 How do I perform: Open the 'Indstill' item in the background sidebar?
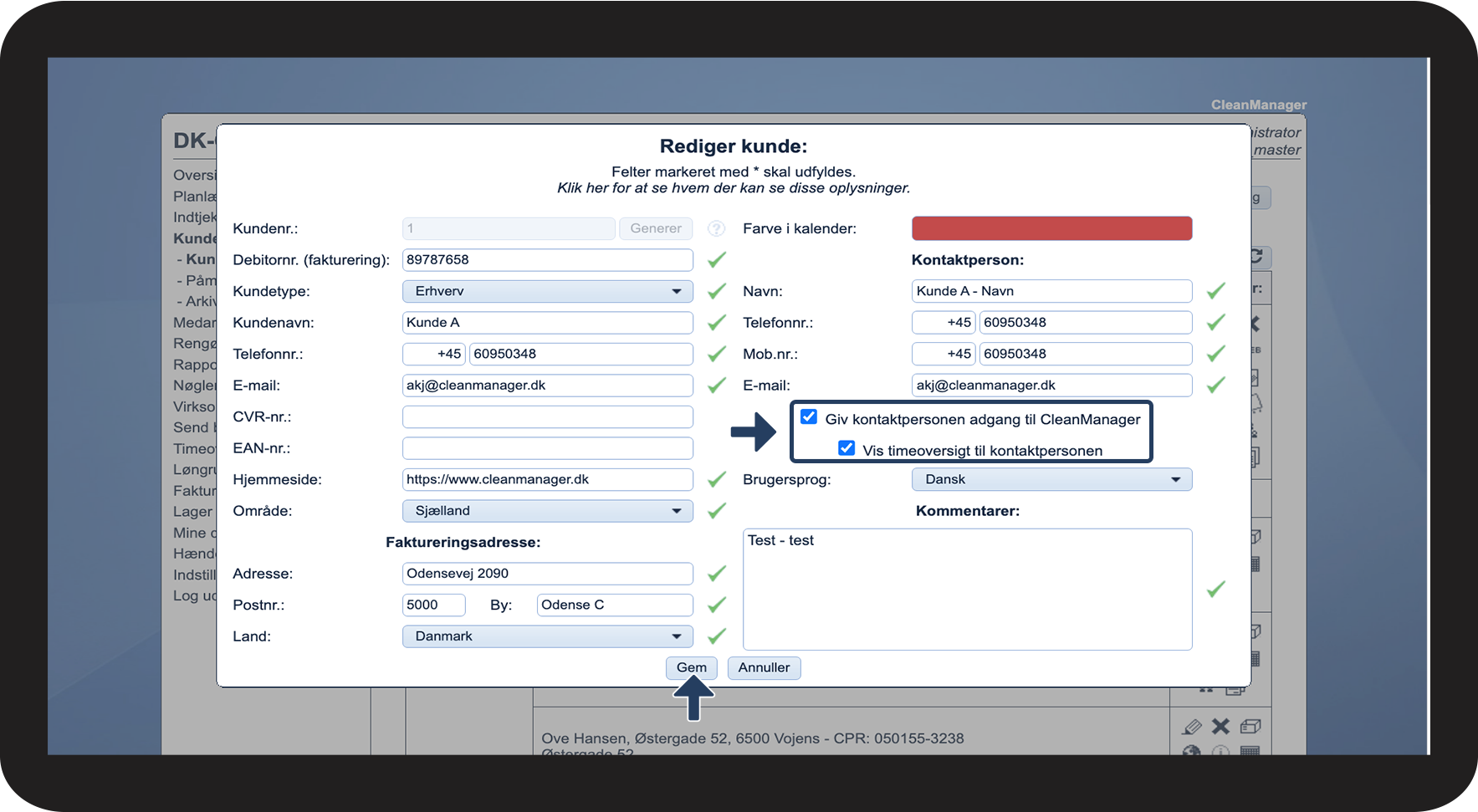tap(194, 575)
